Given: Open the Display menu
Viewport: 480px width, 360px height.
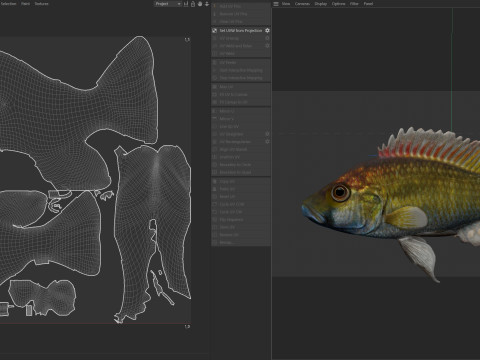Looking at the screenshot, I should point(321,4).
